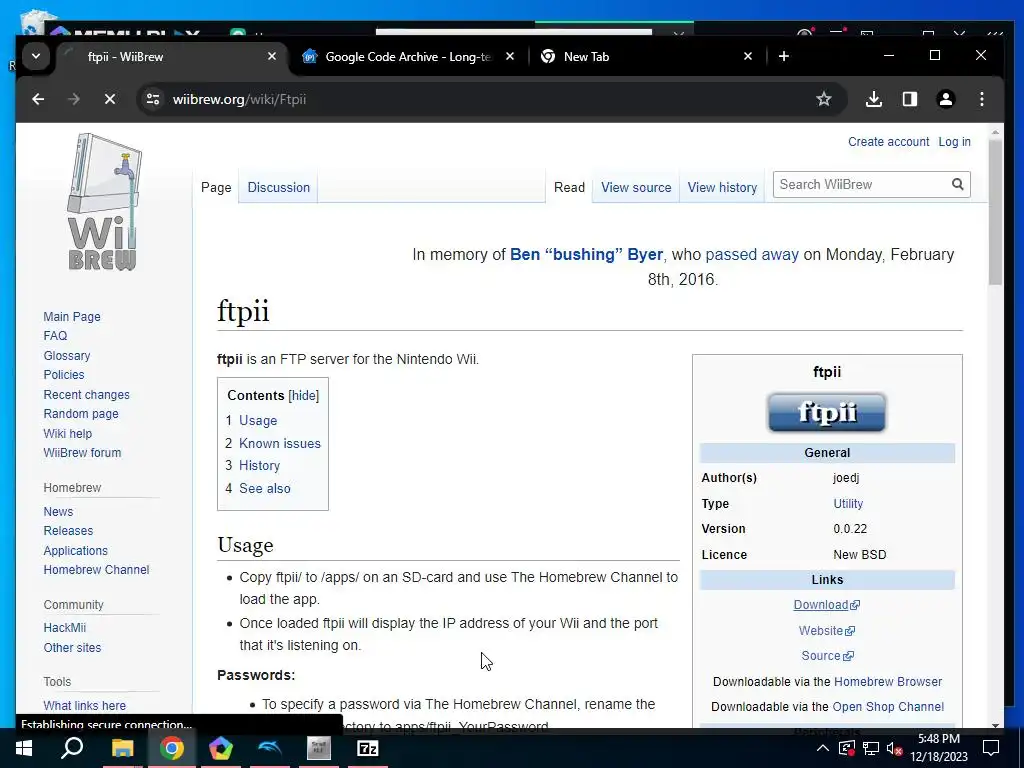Open the Chrome three-dot menu
This screenshot has width=1024, height=768.
pyautogui.click(x=982, y=99)
